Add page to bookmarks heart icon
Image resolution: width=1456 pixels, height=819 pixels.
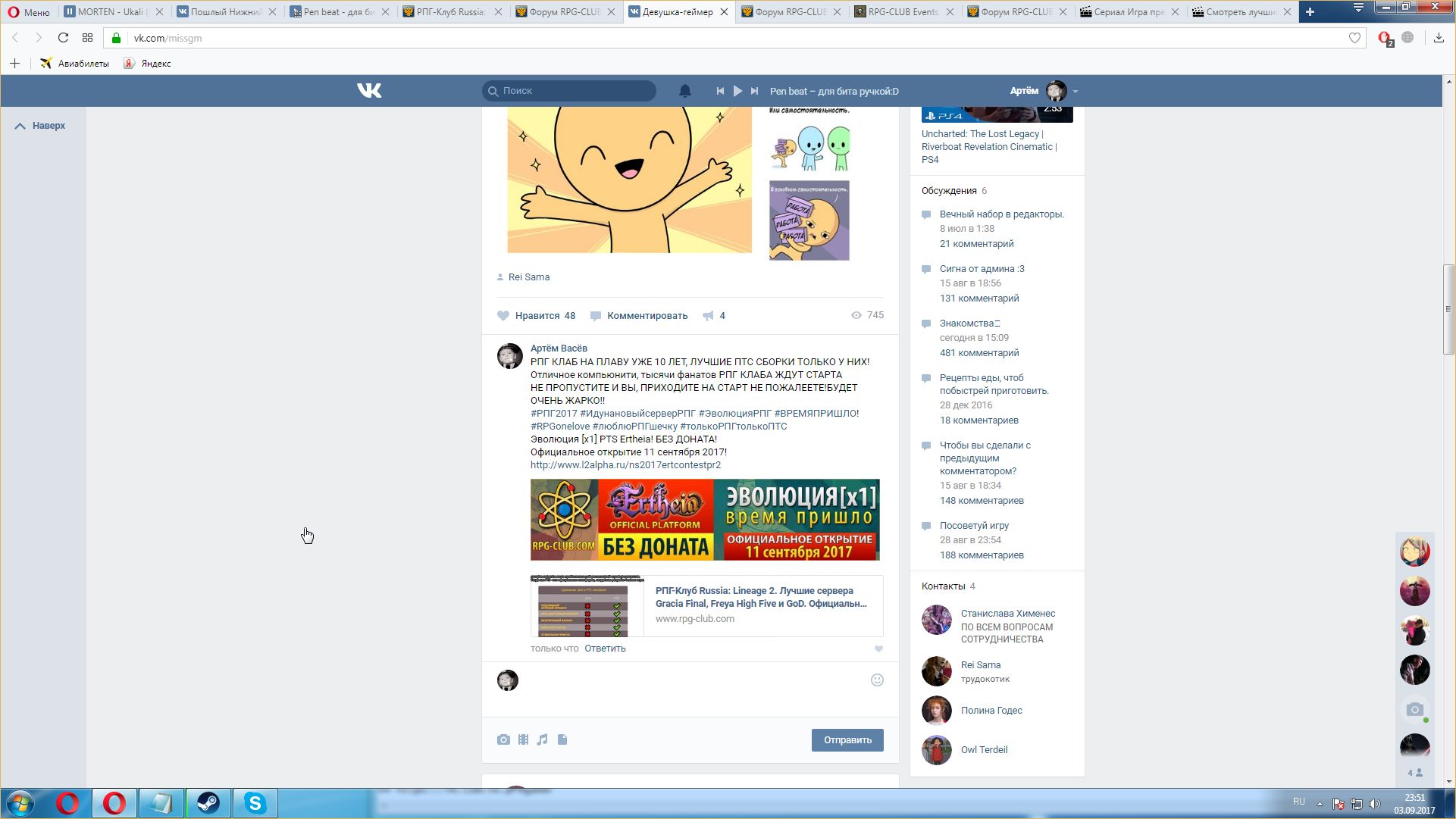[1354, 38]
